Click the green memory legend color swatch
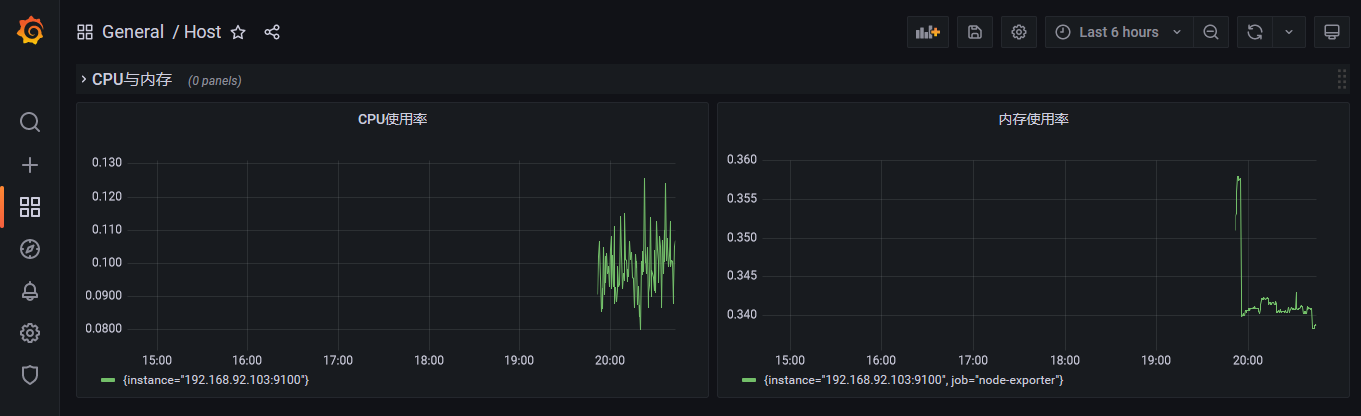Image resolution: width=1361 pixels, height=416 pixels. pos(749,380)
